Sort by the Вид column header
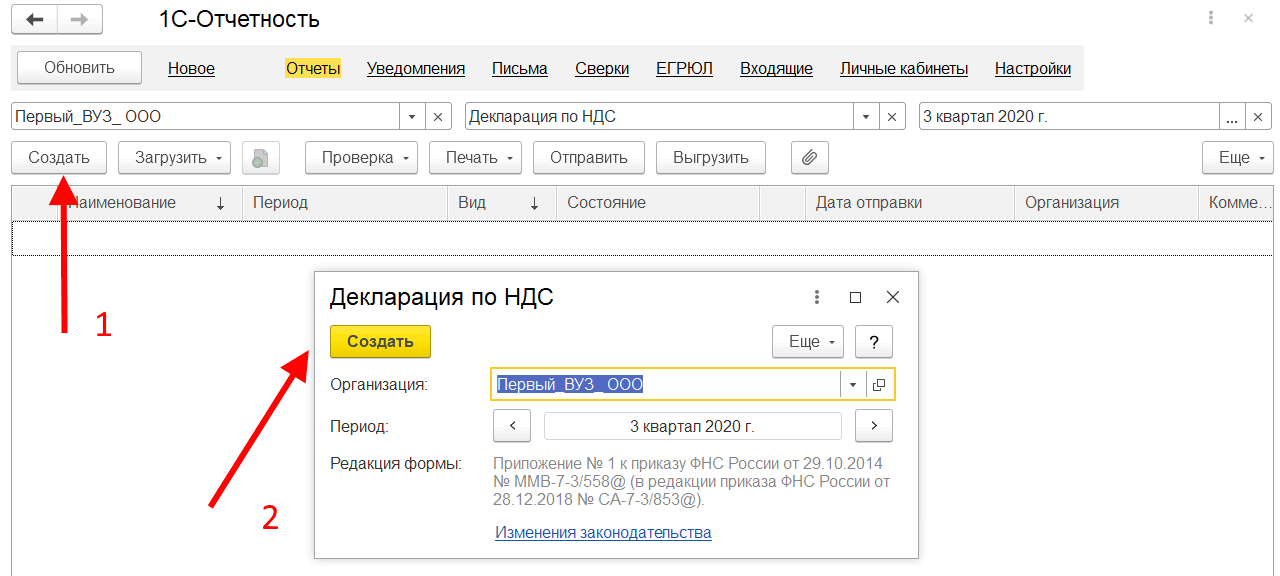Viewport: 1280px width, 576px height. tap(502, 202)
